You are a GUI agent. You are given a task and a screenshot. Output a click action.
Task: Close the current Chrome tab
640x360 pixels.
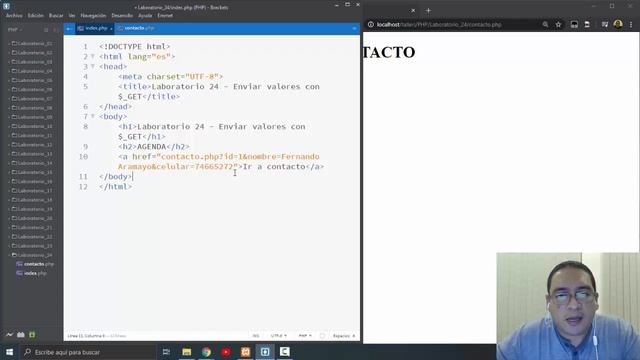pos(413,11)
